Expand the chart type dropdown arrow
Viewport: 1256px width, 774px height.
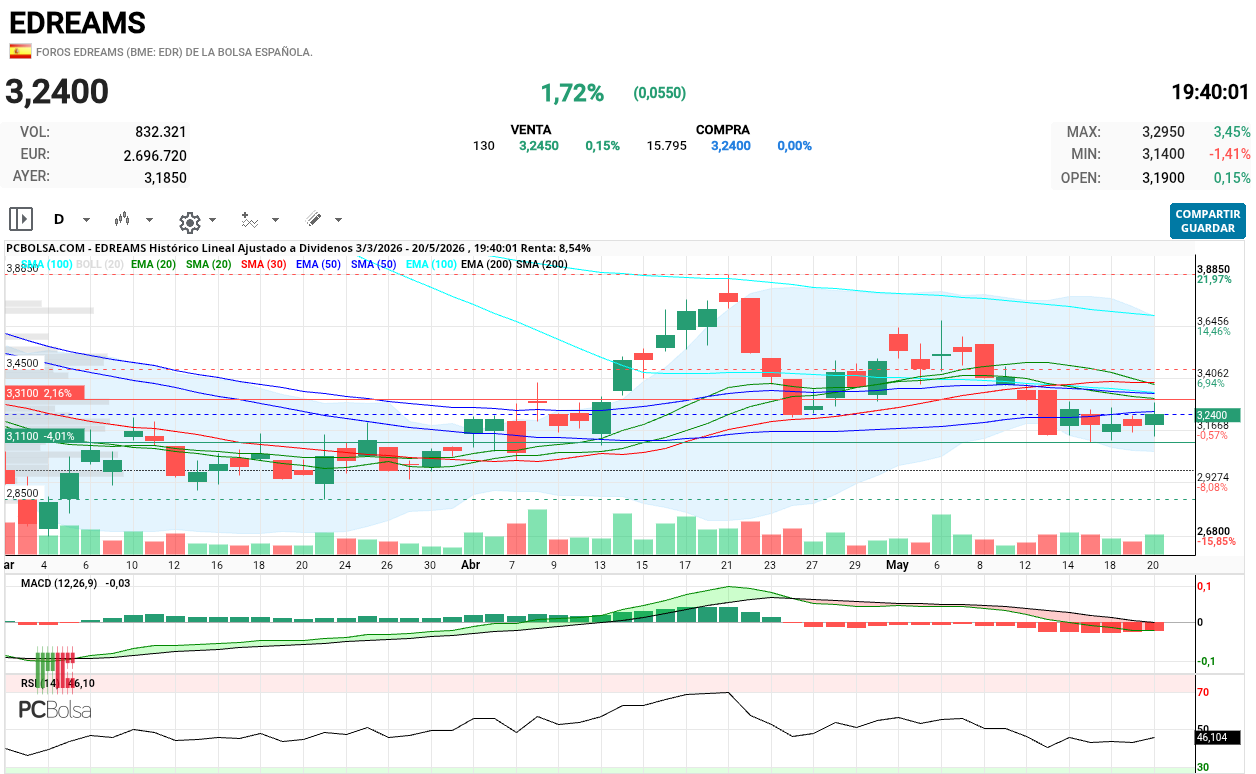pos(150,220)
